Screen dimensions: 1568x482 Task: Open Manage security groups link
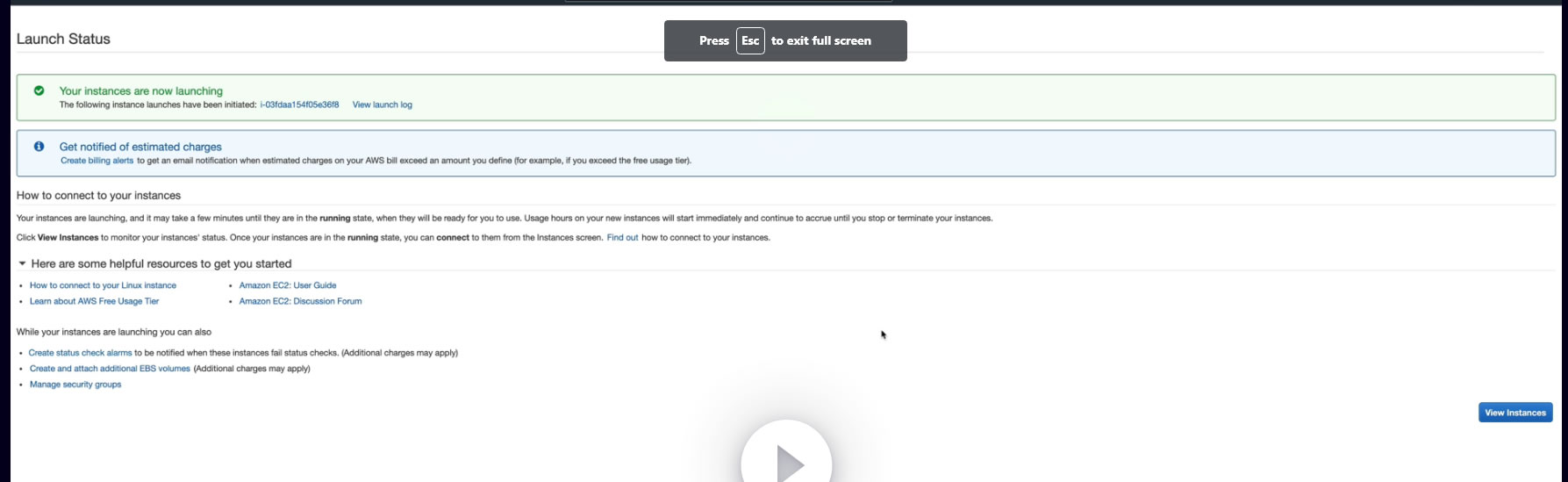75,385
